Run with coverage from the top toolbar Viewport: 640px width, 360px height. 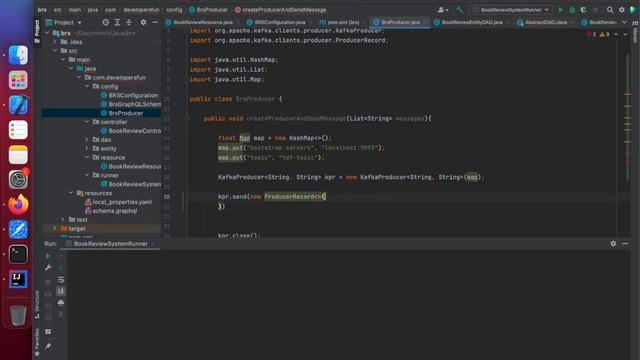pyautogui.click(x=584, y=10)
